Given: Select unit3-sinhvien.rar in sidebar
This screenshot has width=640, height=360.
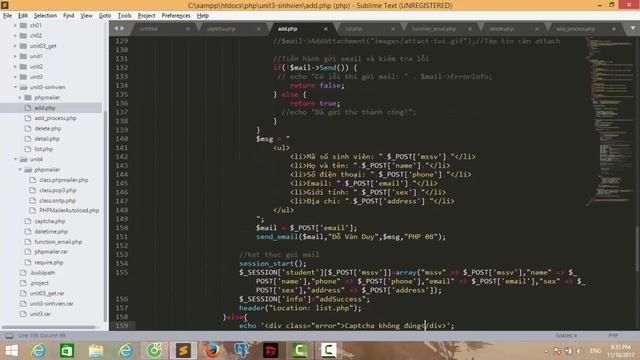Looking at the screenshot, I should click(51, 304).
